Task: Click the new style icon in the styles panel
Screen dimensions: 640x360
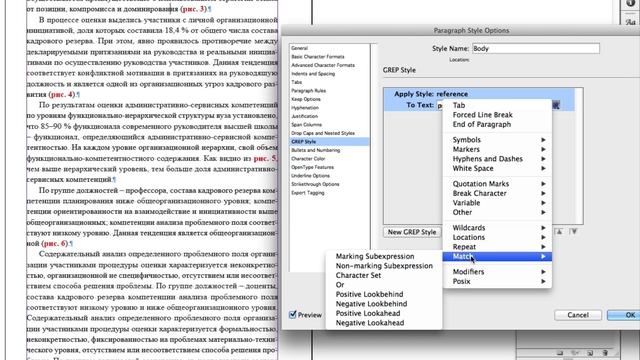Action: point(590,353)
